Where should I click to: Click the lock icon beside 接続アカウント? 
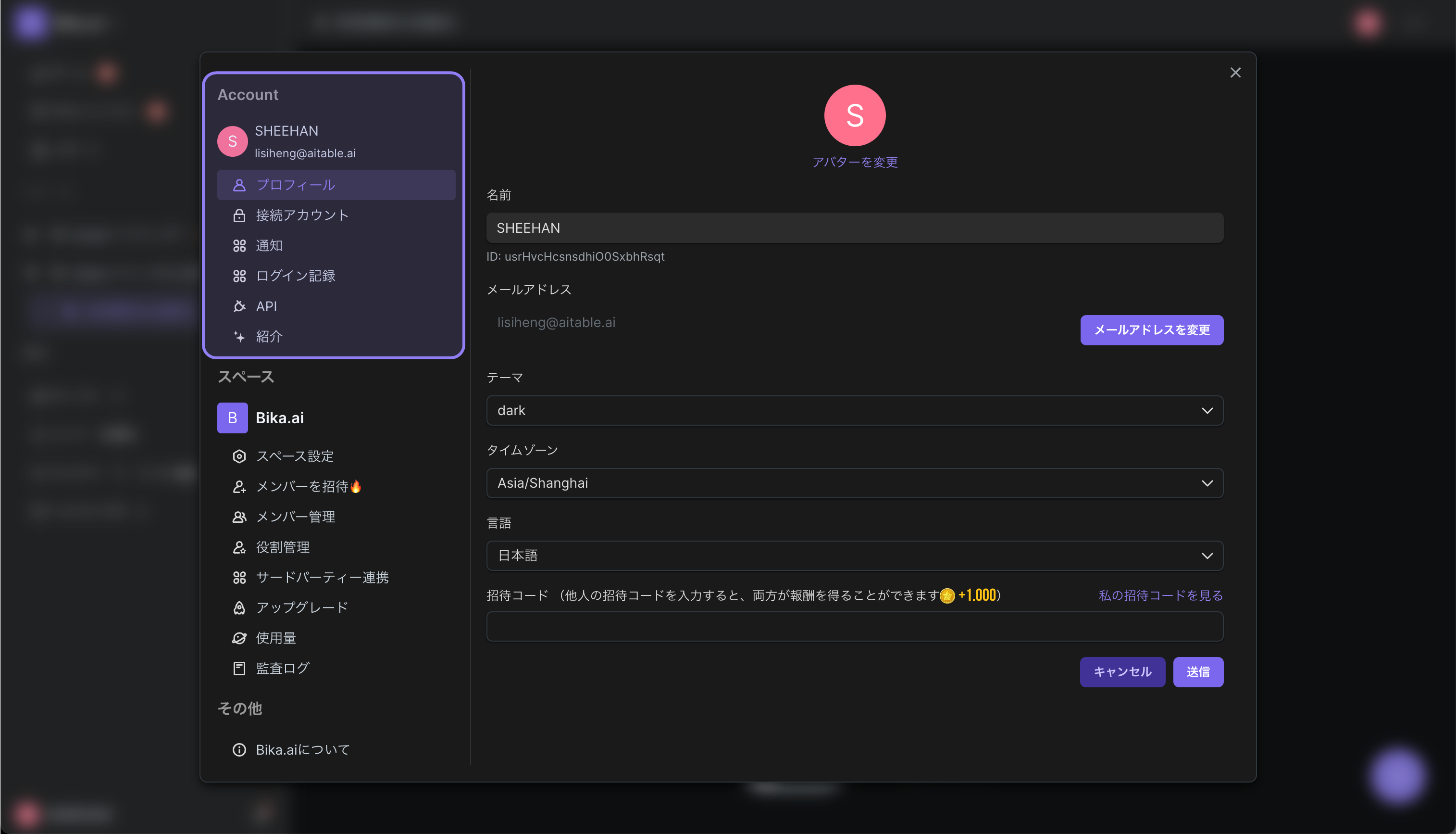click(239, 215)
